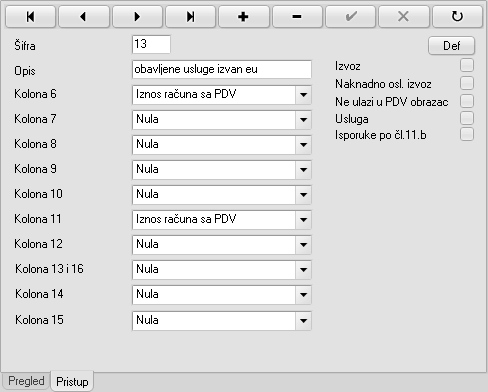Toggle the Usluga checkbox

(467, 118)
